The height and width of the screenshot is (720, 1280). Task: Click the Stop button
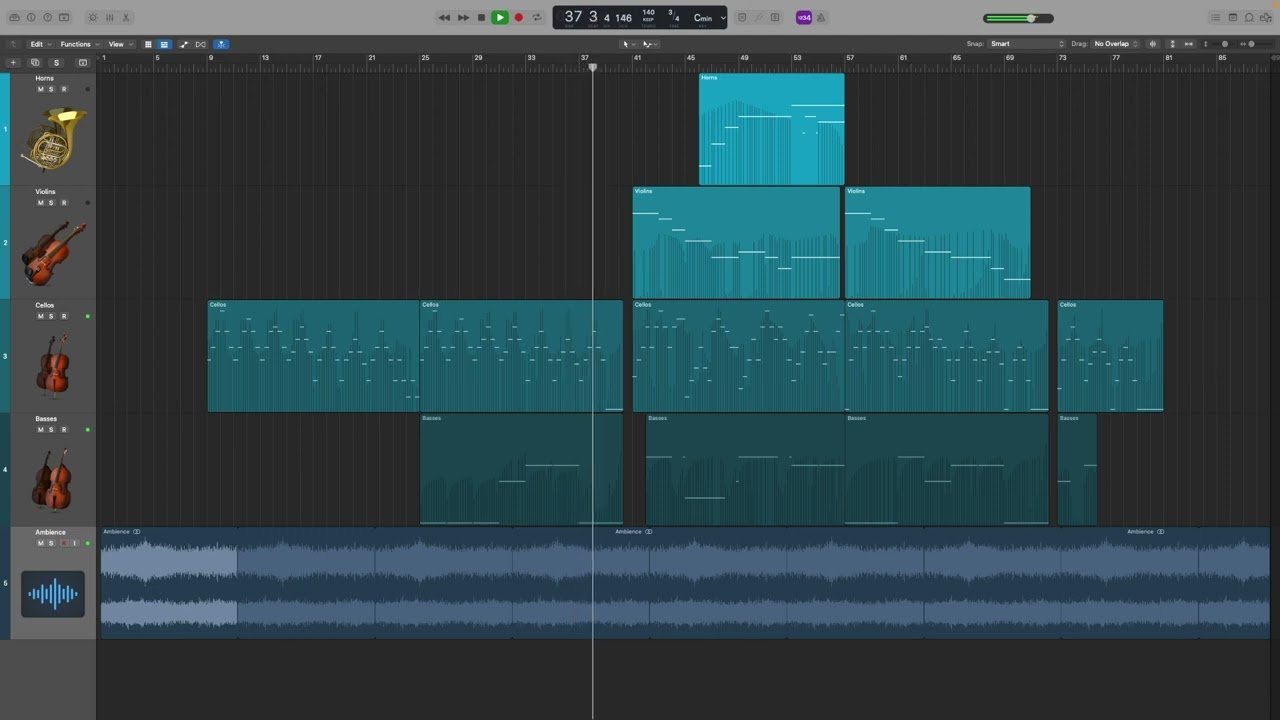481,18
